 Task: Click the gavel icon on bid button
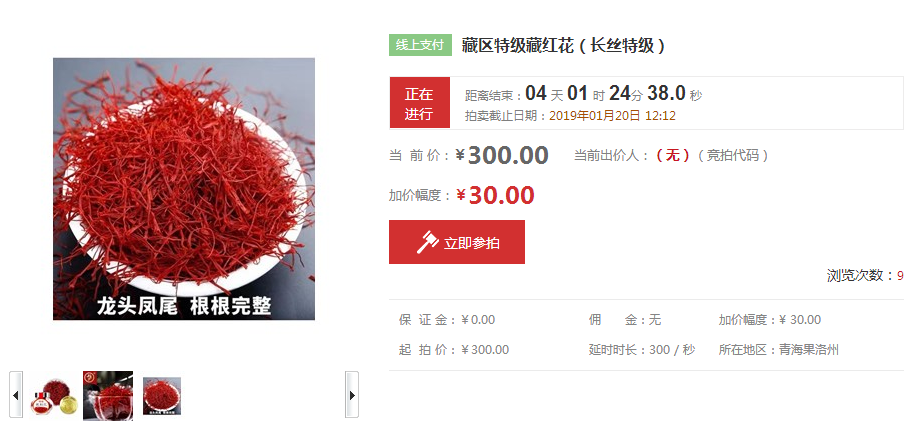coord(427,242)
